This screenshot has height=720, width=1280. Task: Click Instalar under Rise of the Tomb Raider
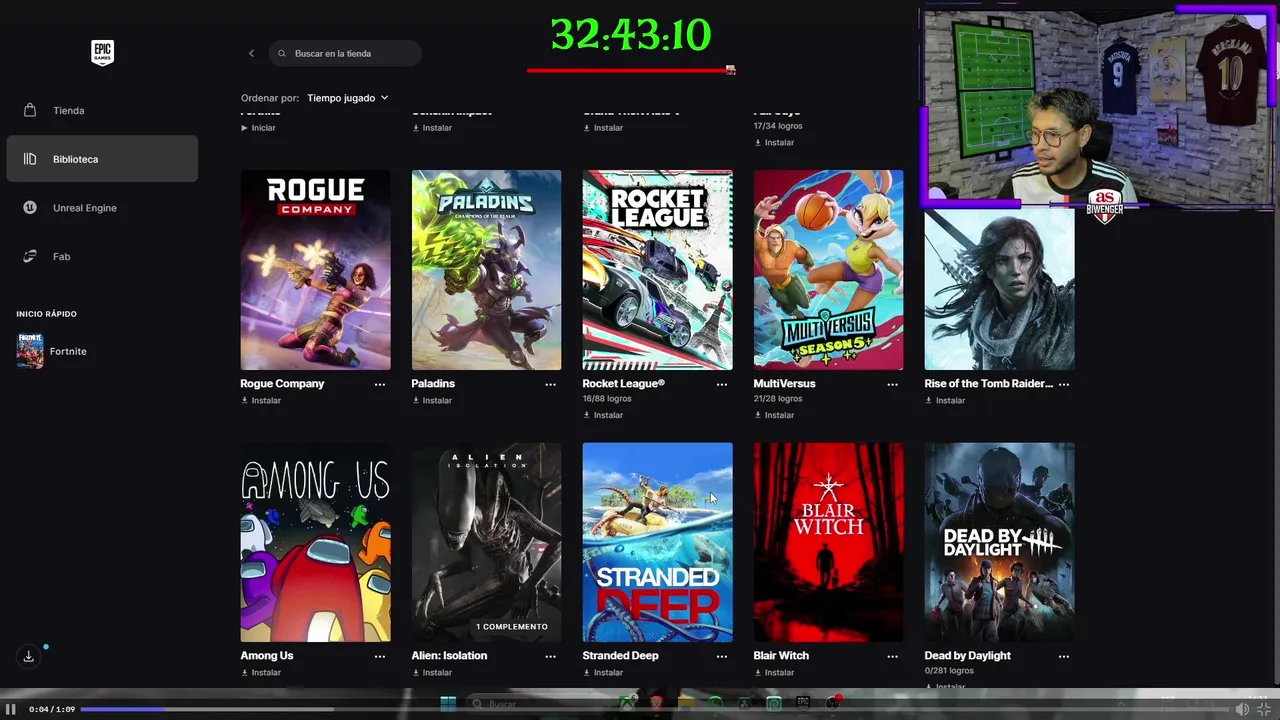945,400
